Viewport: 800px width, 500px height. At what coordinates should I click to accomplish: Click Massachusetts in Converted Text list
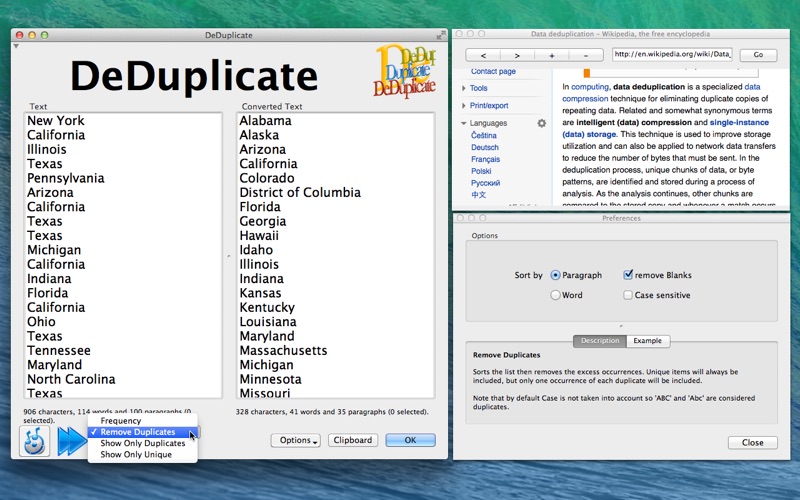click(283, 351)
